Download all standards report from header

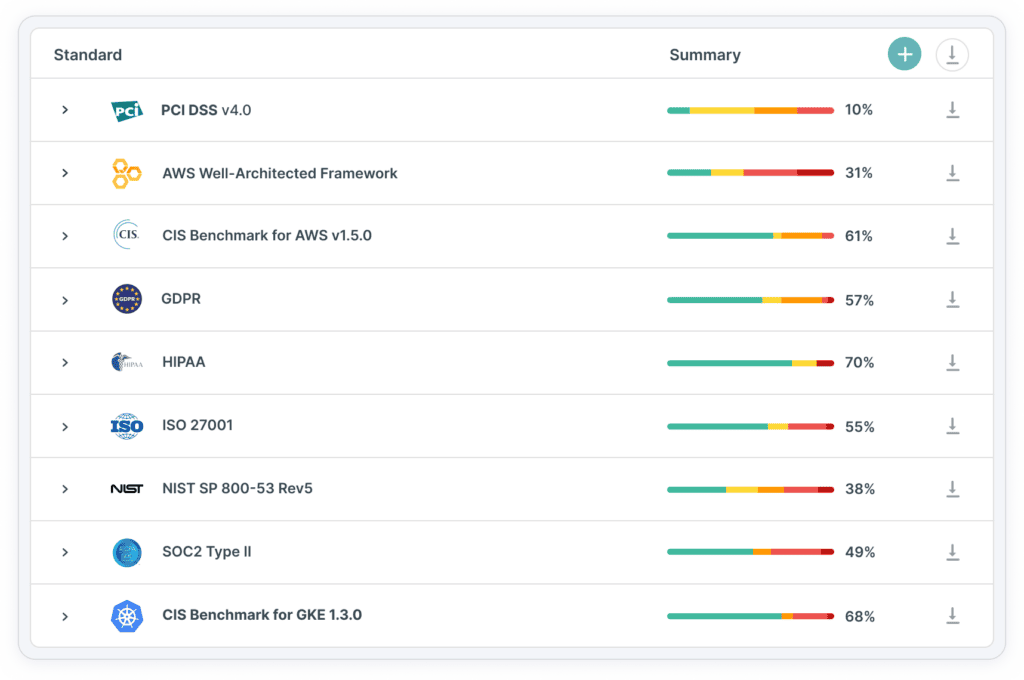tap(952, 55)
